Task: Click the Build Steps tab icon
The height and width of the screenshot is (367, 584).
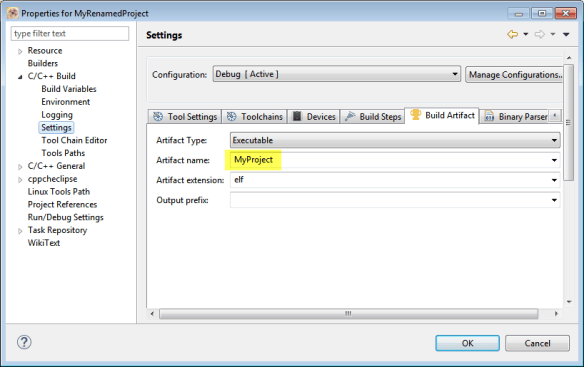Action: (x=350, y=116)
